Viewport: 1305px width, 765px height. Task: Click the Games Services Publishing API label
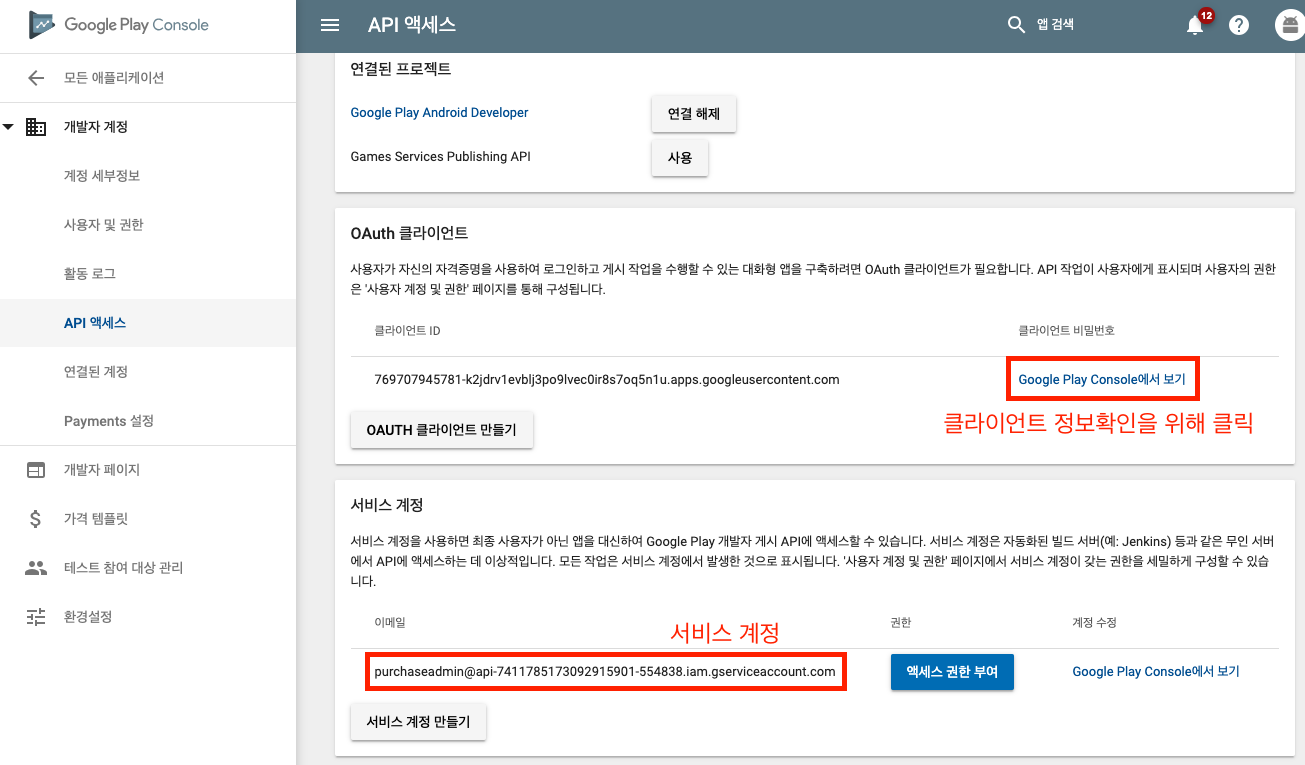click(x=440, y=157)
